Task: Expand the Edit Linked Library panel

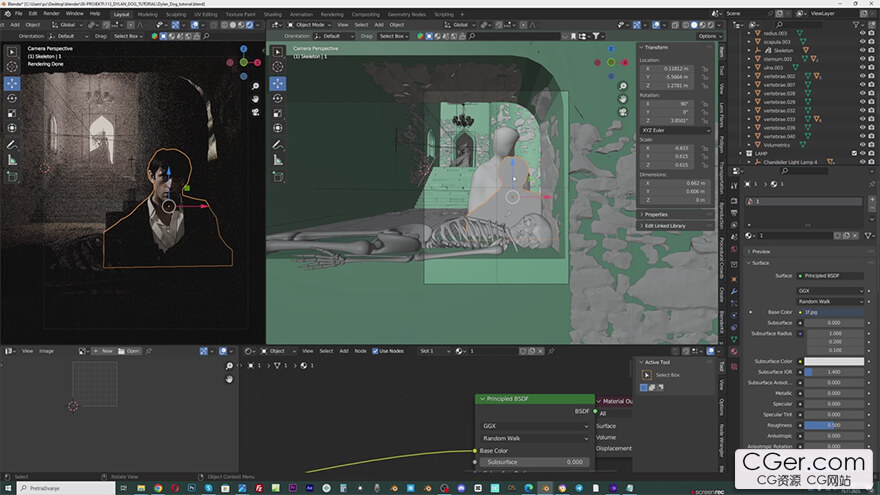Action: pyautogui.click(x=662, y=226)
